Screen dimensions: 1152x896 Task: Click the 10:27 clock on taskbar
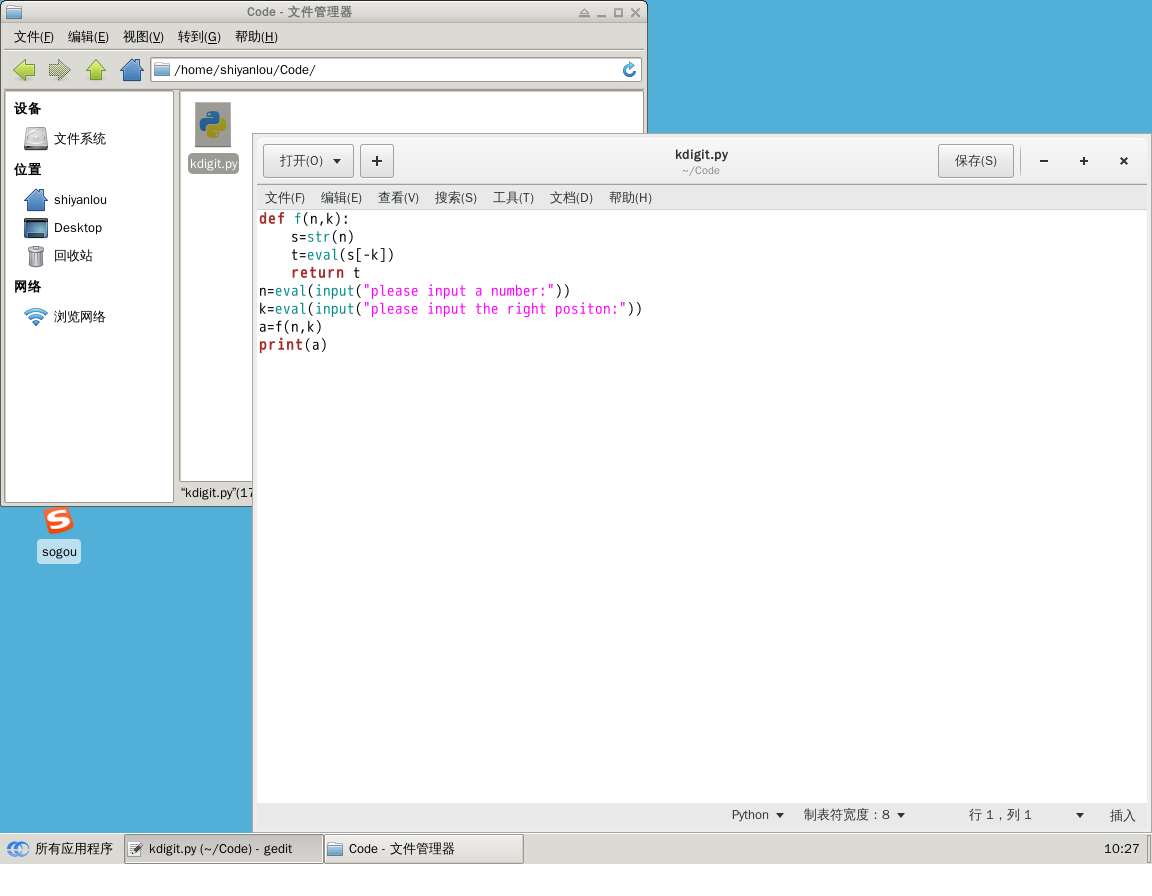pos(1121,848)
